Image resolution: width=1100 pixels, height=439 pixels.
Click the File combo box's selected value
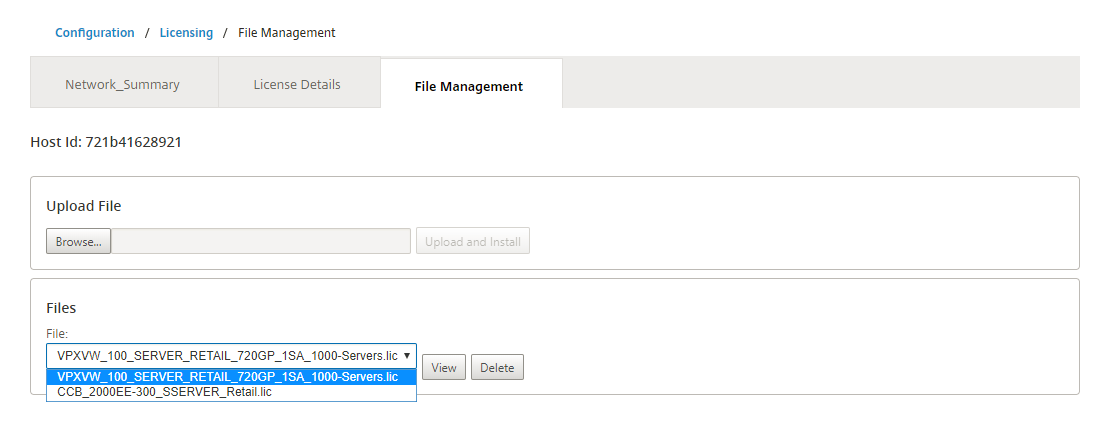[x=227, y=356]
